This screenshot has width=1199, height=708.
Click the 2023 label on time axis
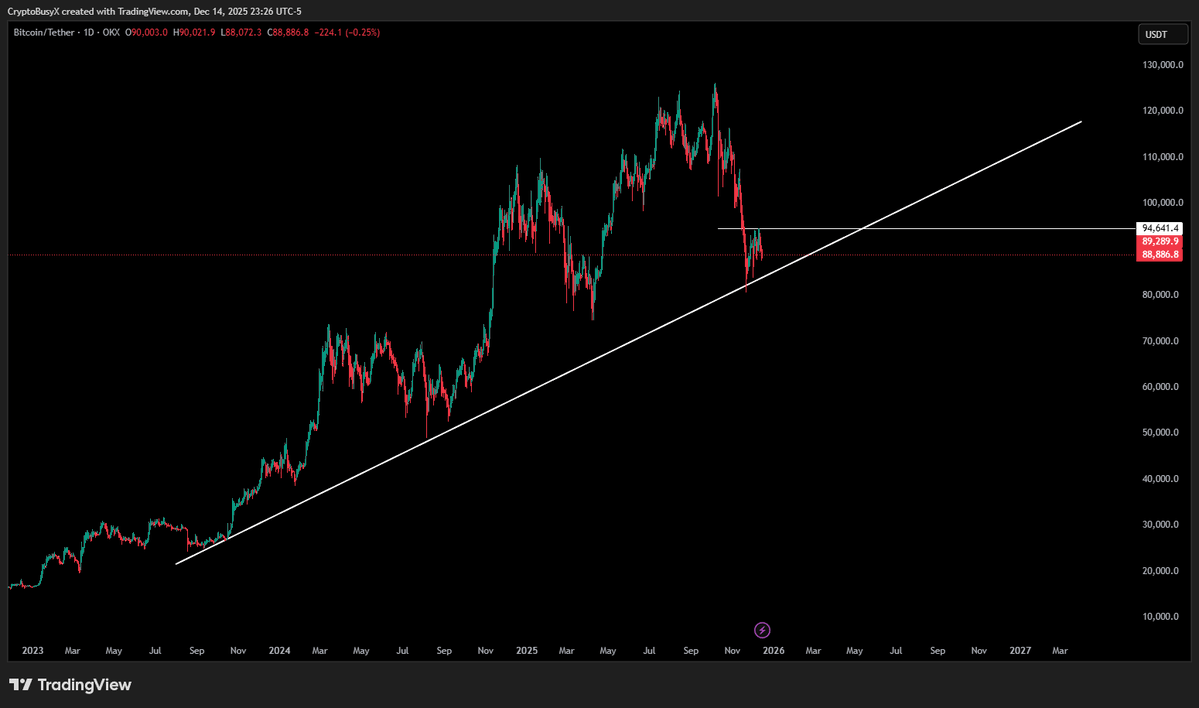[33, 651]
